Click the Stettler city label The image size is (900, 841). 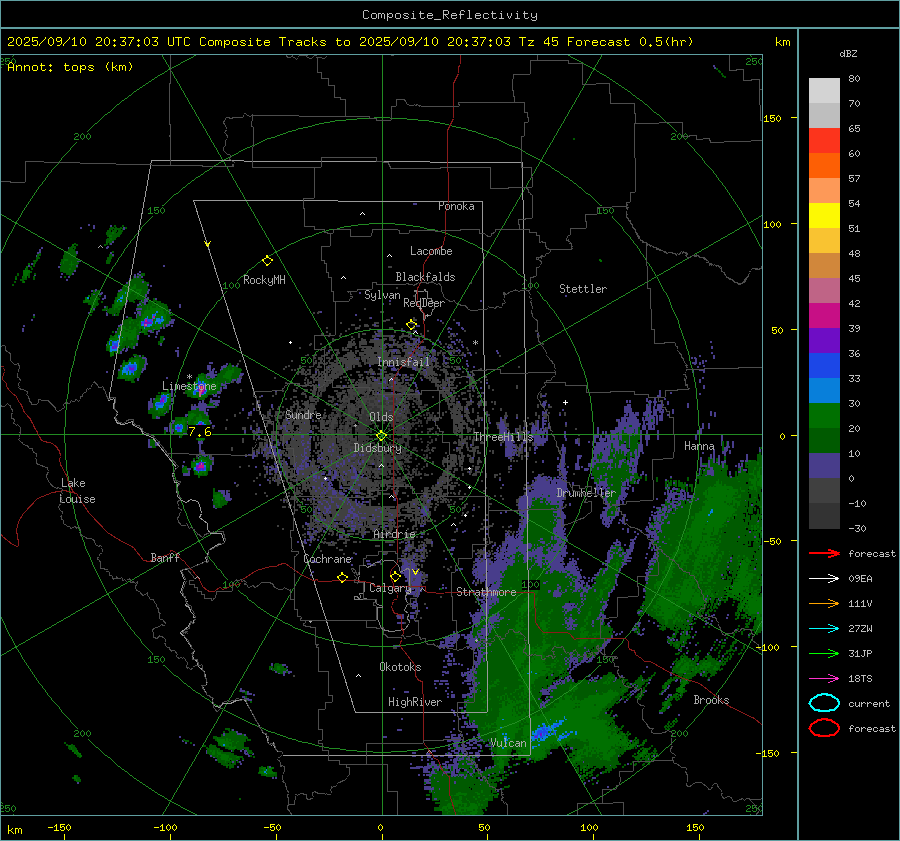[583, 289]
